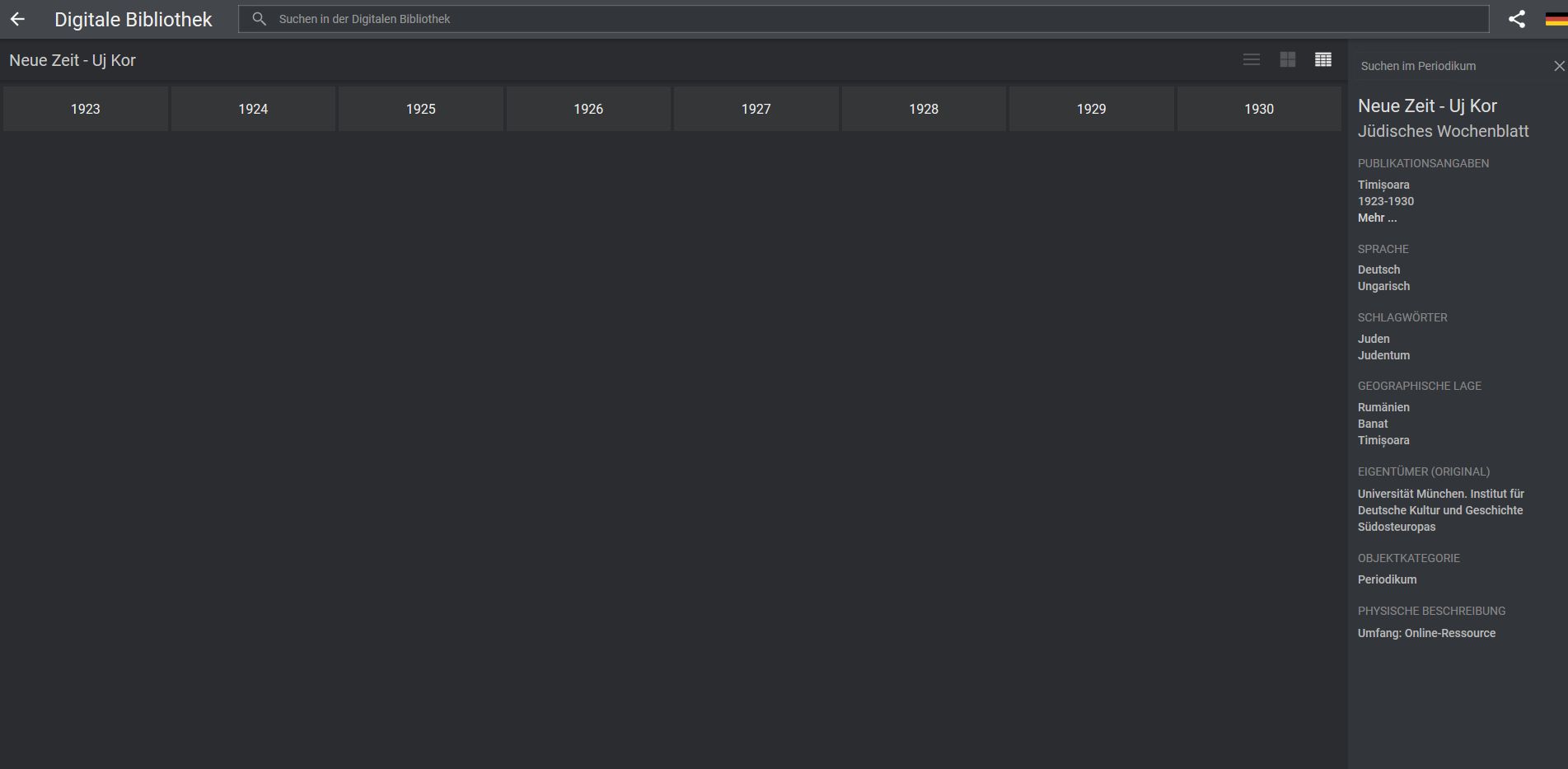The image size is (1568, 769).
Task: Change language via German flag icon
Action: point(1556,19)
